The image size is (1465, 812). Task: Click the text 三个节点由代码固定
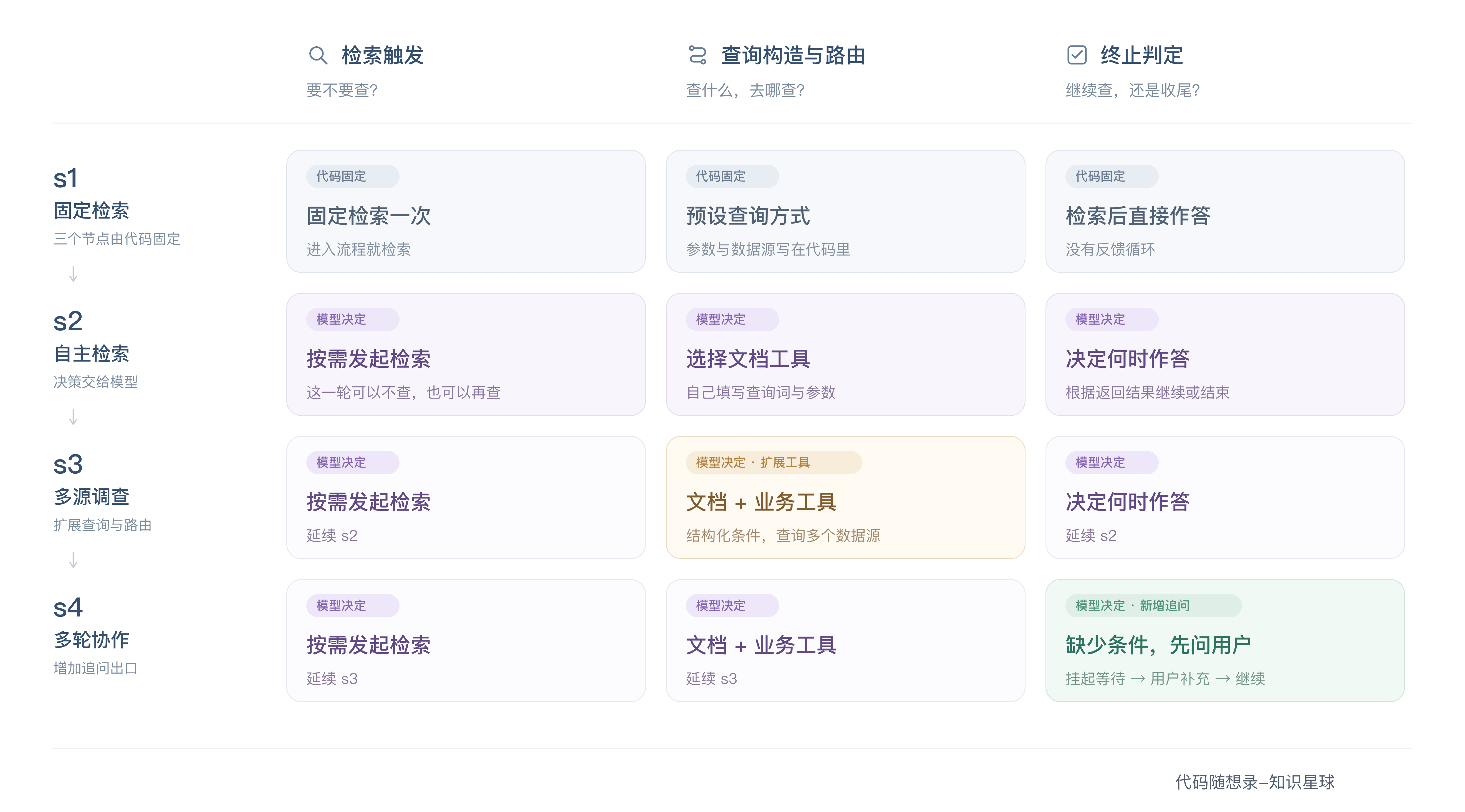[117, 239]
